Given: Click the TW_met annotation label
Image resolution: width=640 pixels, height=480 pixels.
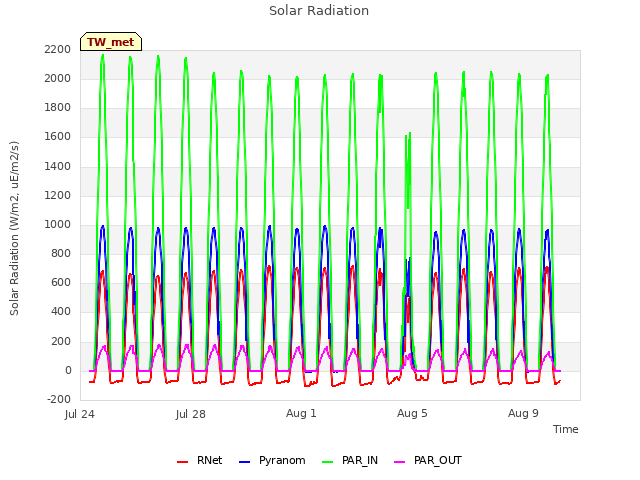Looking at the screenshot, I should (111, 42).
